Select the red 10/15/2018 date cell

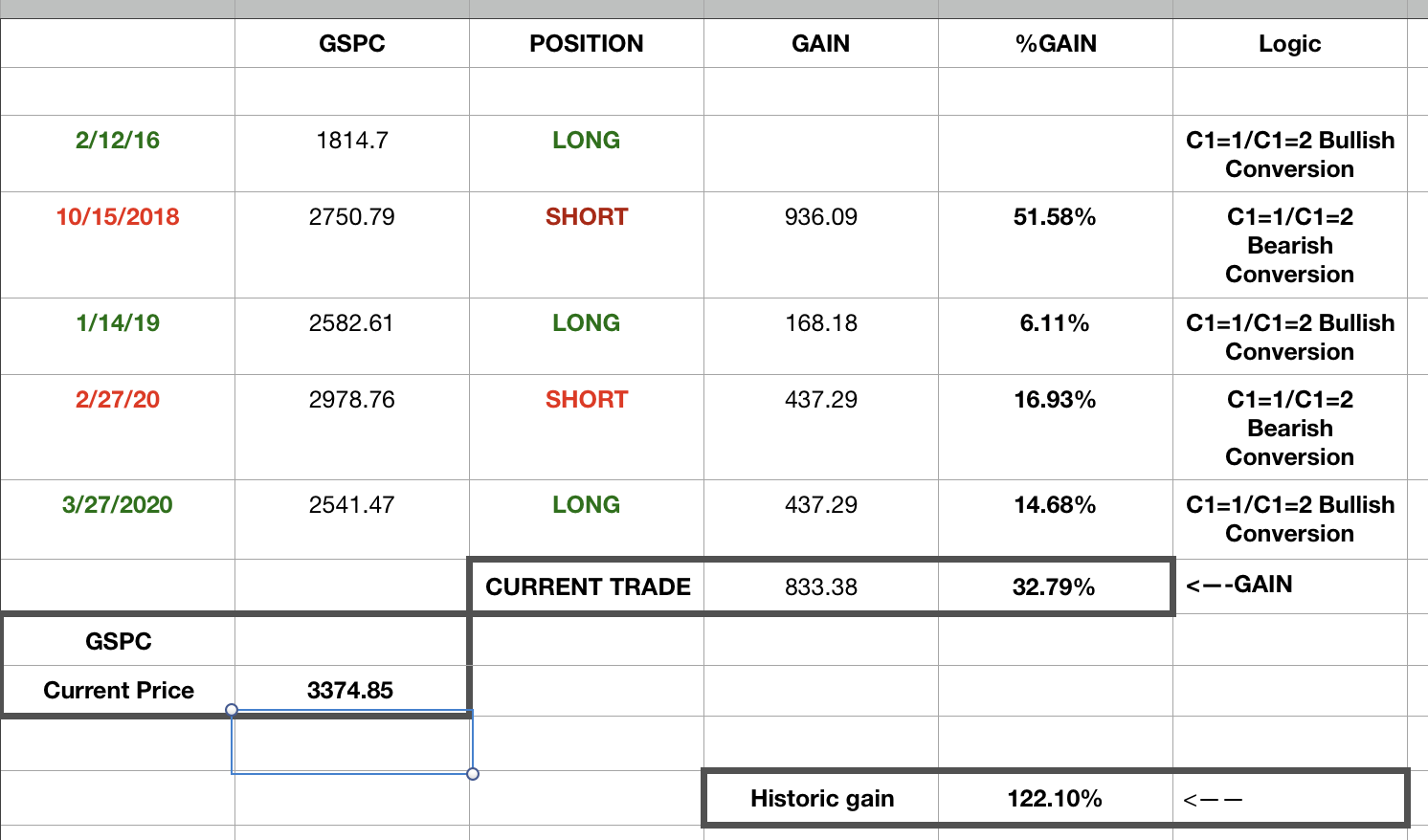click(x=118, y=217)
